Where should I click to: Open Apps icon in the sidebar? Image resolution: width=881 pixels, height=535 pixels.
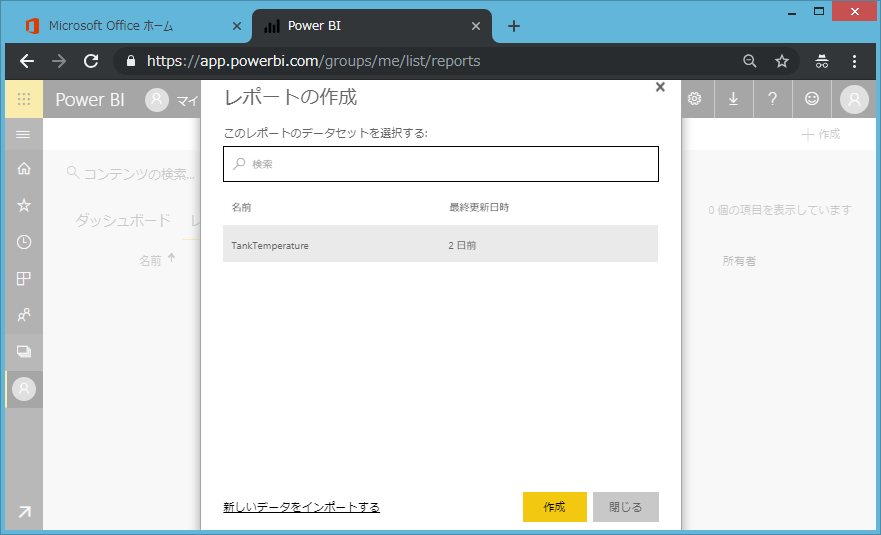pos(24,278)
